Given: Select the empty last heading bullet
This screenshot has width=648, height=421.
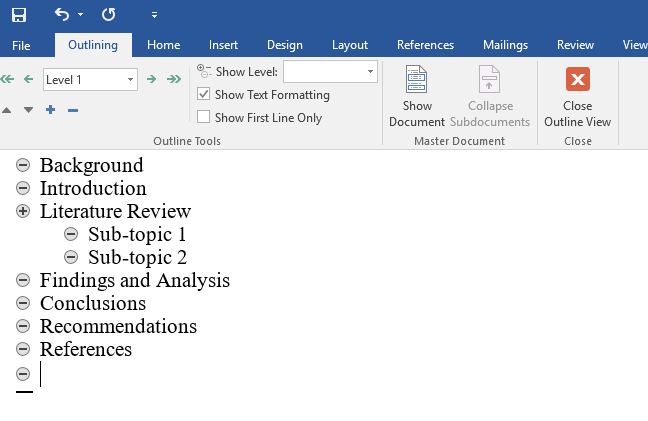Looking at the screenshot, I should (23, 374).
